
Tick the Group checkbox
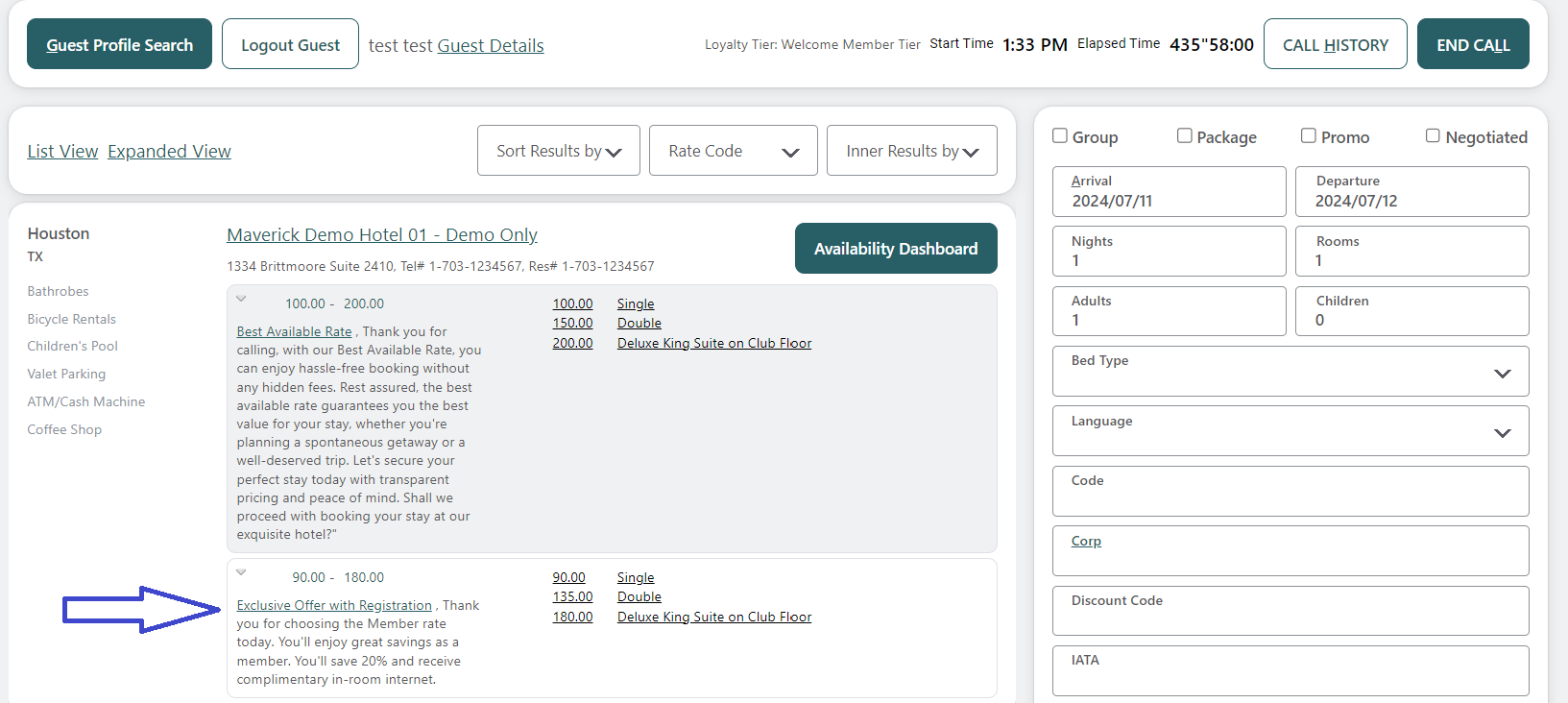click(x=1060, y=135)
